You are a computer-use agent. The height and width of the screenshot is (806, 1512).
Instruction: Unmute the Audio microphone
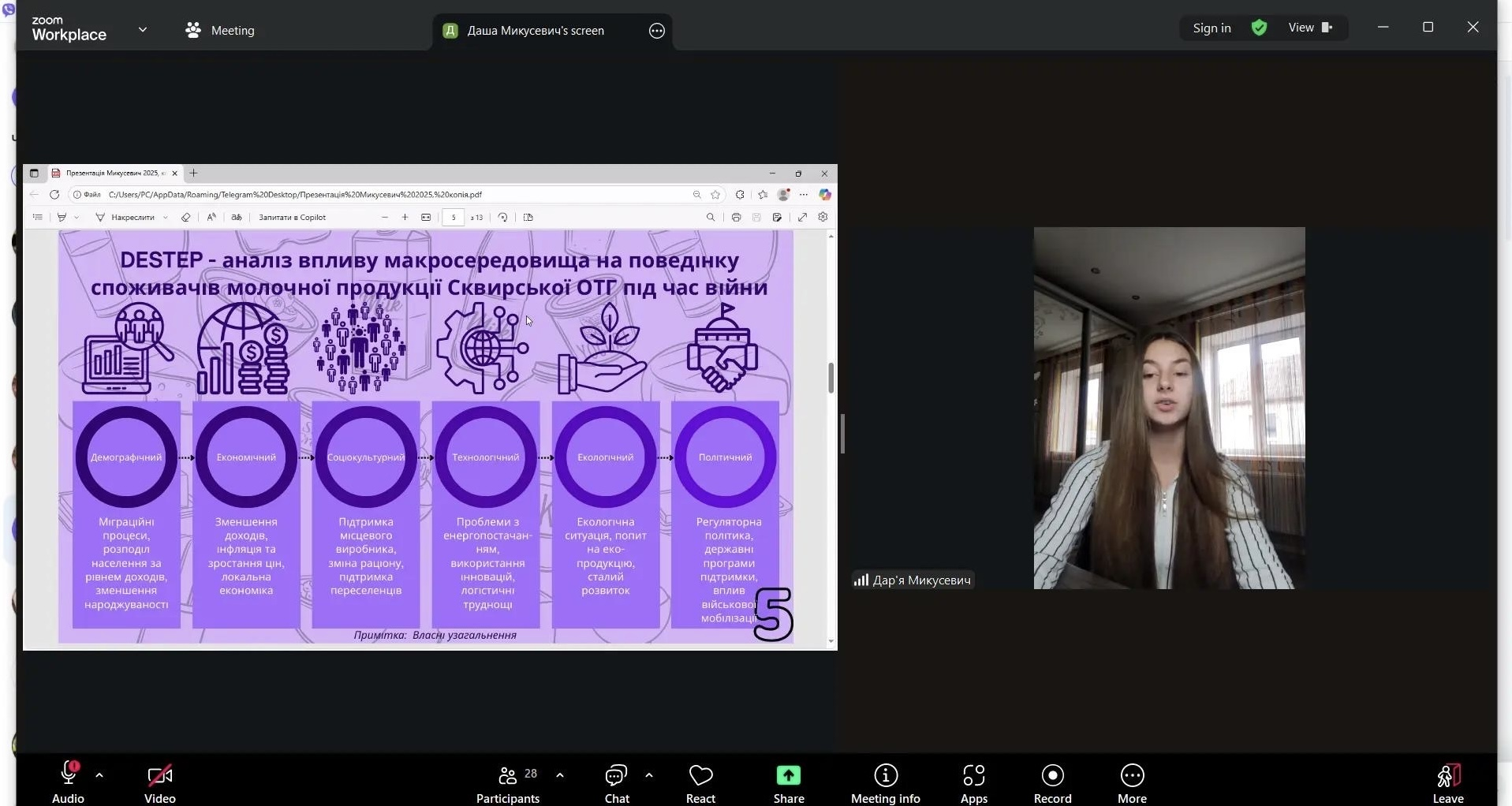click(x=68, y=782)
